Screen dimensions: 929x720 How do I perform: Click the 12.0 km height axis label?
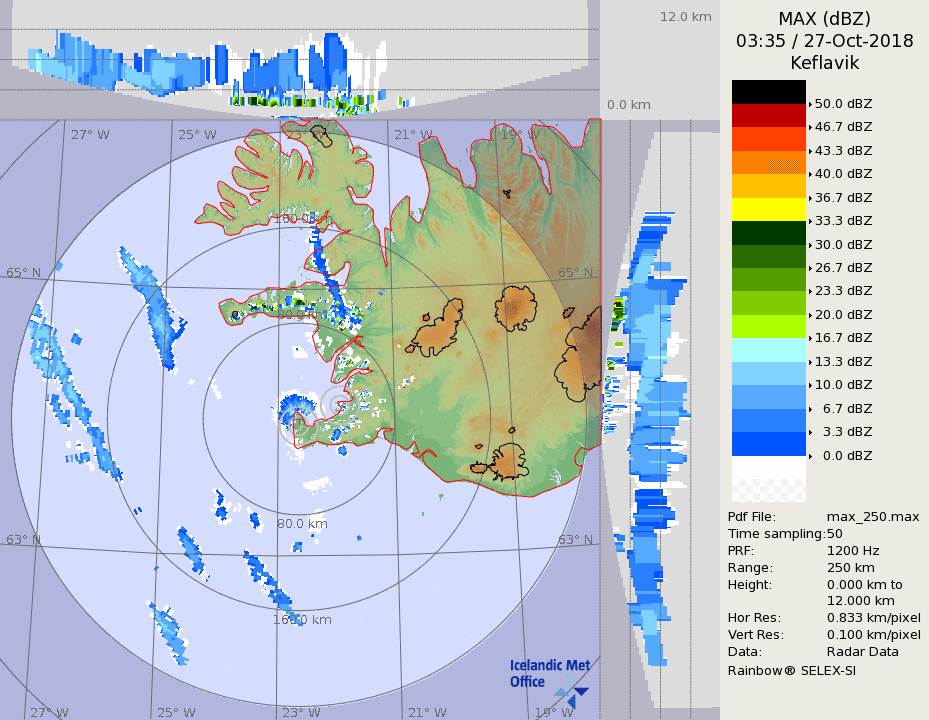click(x=685, y=16)
